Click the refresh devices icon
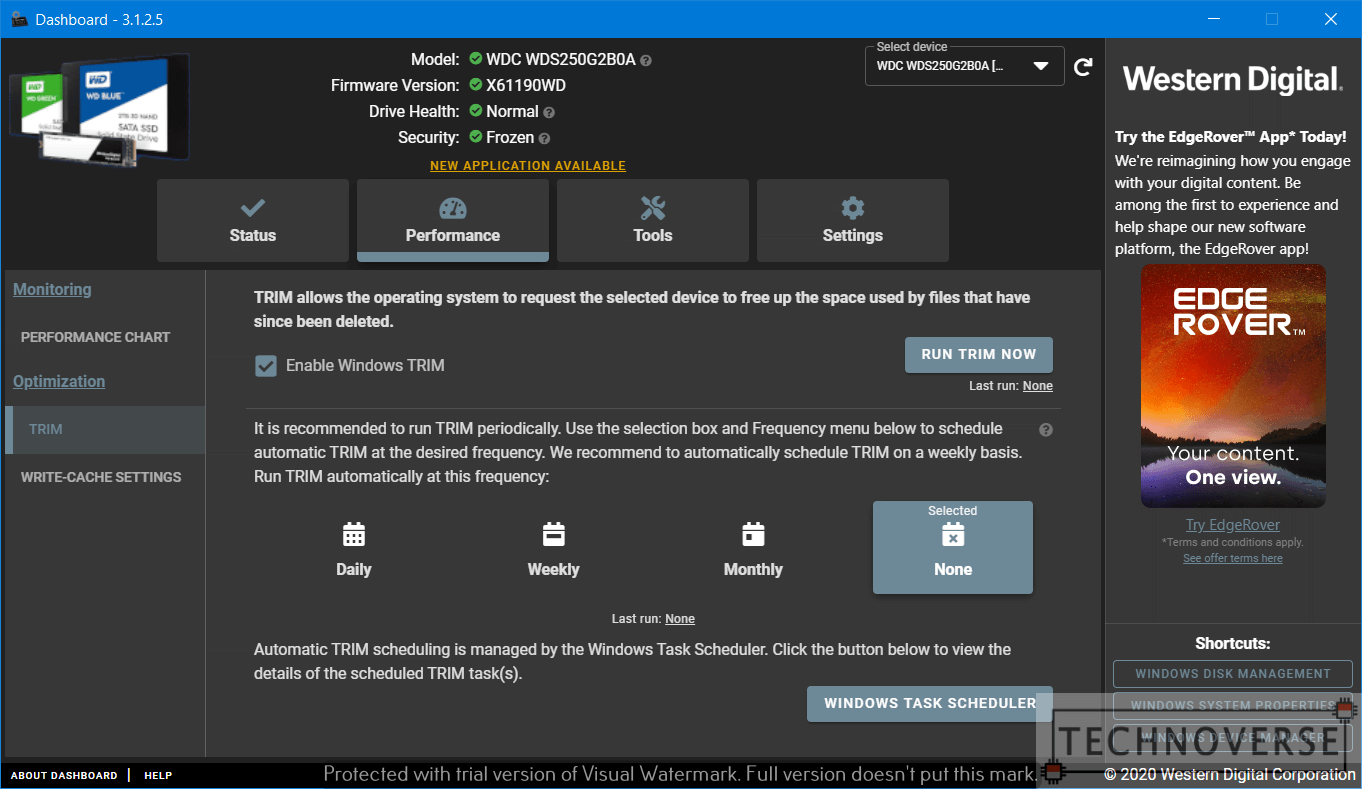The width and height of the screenshot is (1362, 789). 1083,67
